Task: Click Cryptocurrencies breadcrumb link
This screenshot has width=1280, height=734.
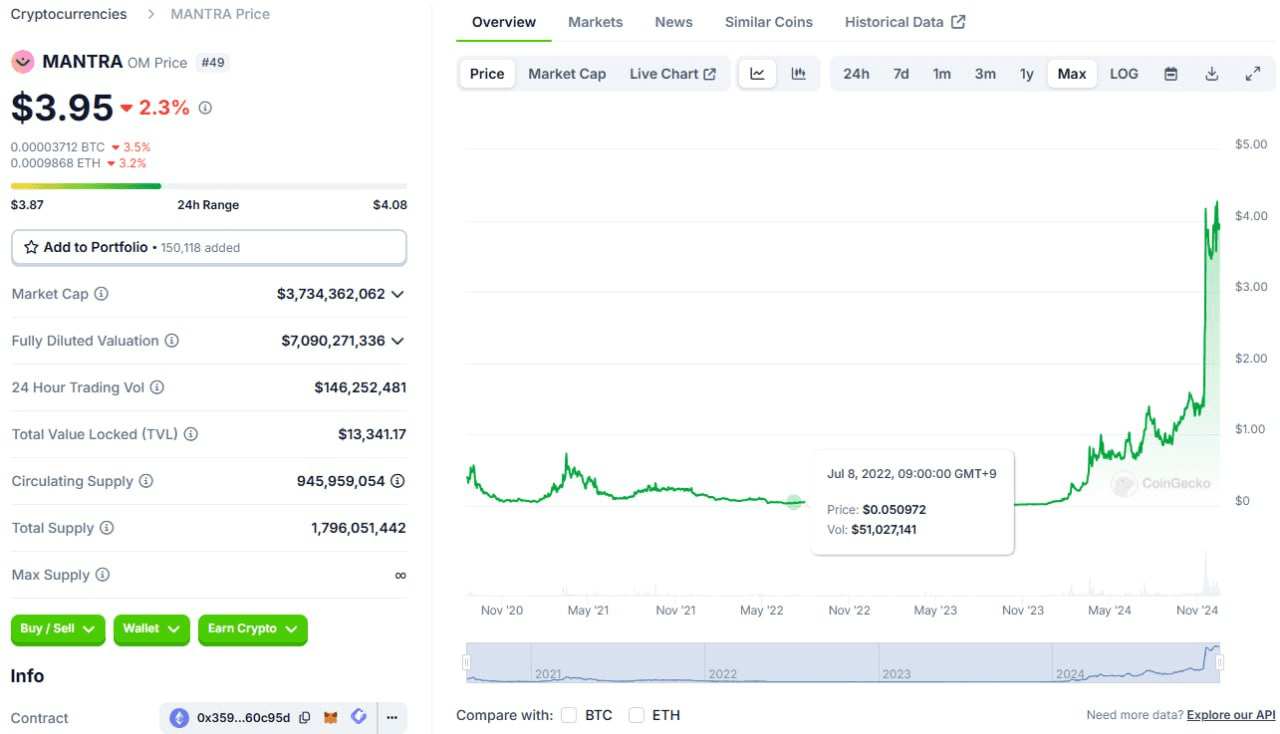Action: tap(69, 14)
